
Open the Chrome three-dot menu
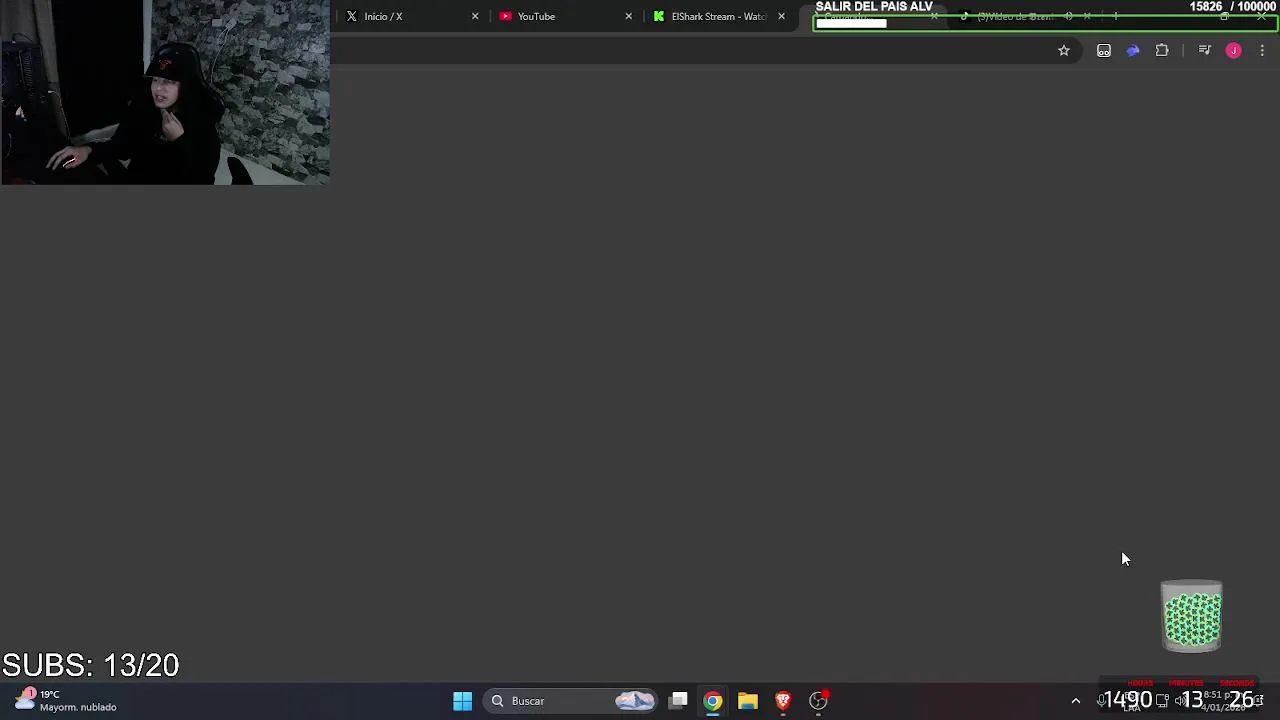coord(1262,51)
